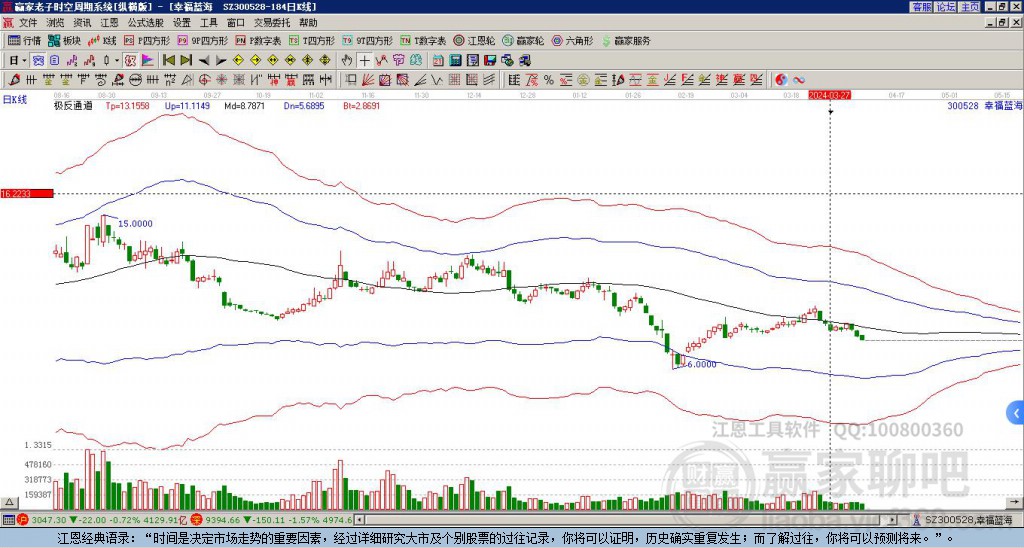Viewport: 1024px width, 548px height.
Task: Open the 江恩 menu
Action: (109, 23)
